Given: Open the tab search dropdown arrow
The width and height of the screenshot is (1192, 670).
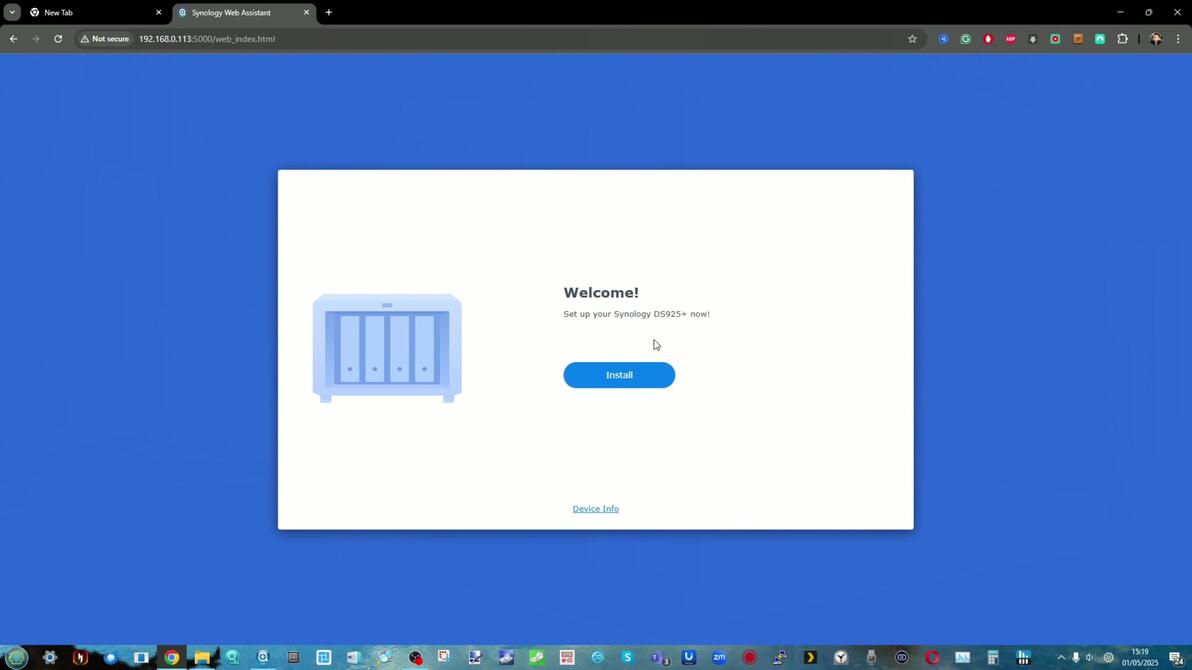Looking at the screenshot, I should point(12,12).
